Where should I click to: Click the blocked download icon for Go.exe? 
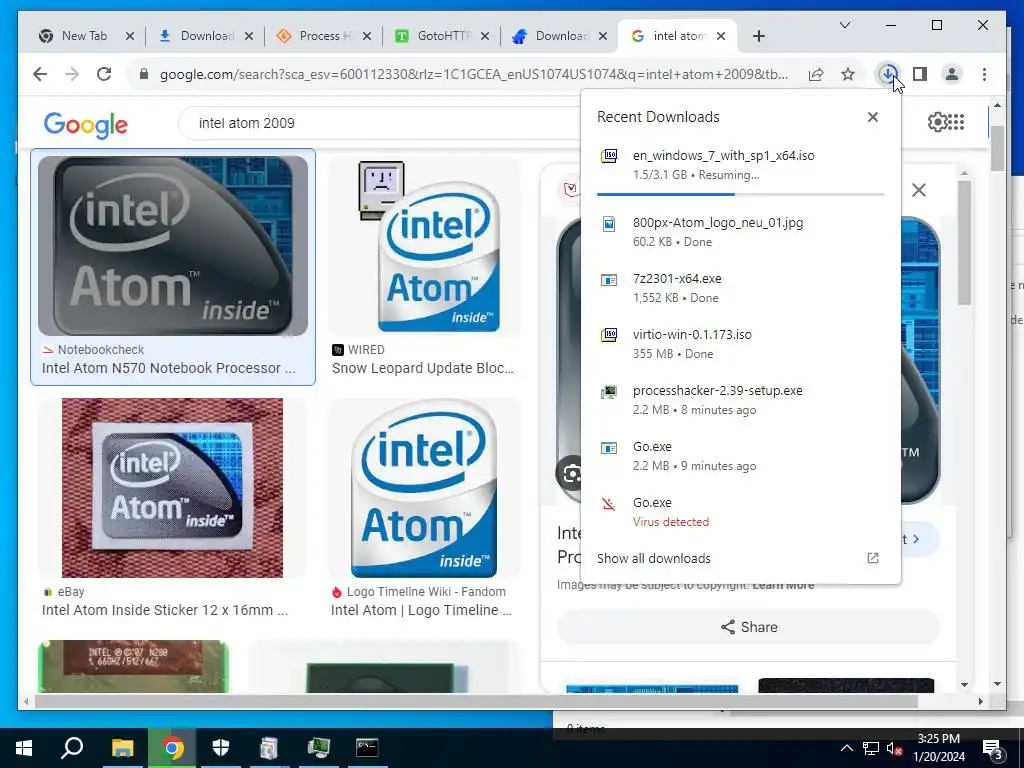pos(609,504)
